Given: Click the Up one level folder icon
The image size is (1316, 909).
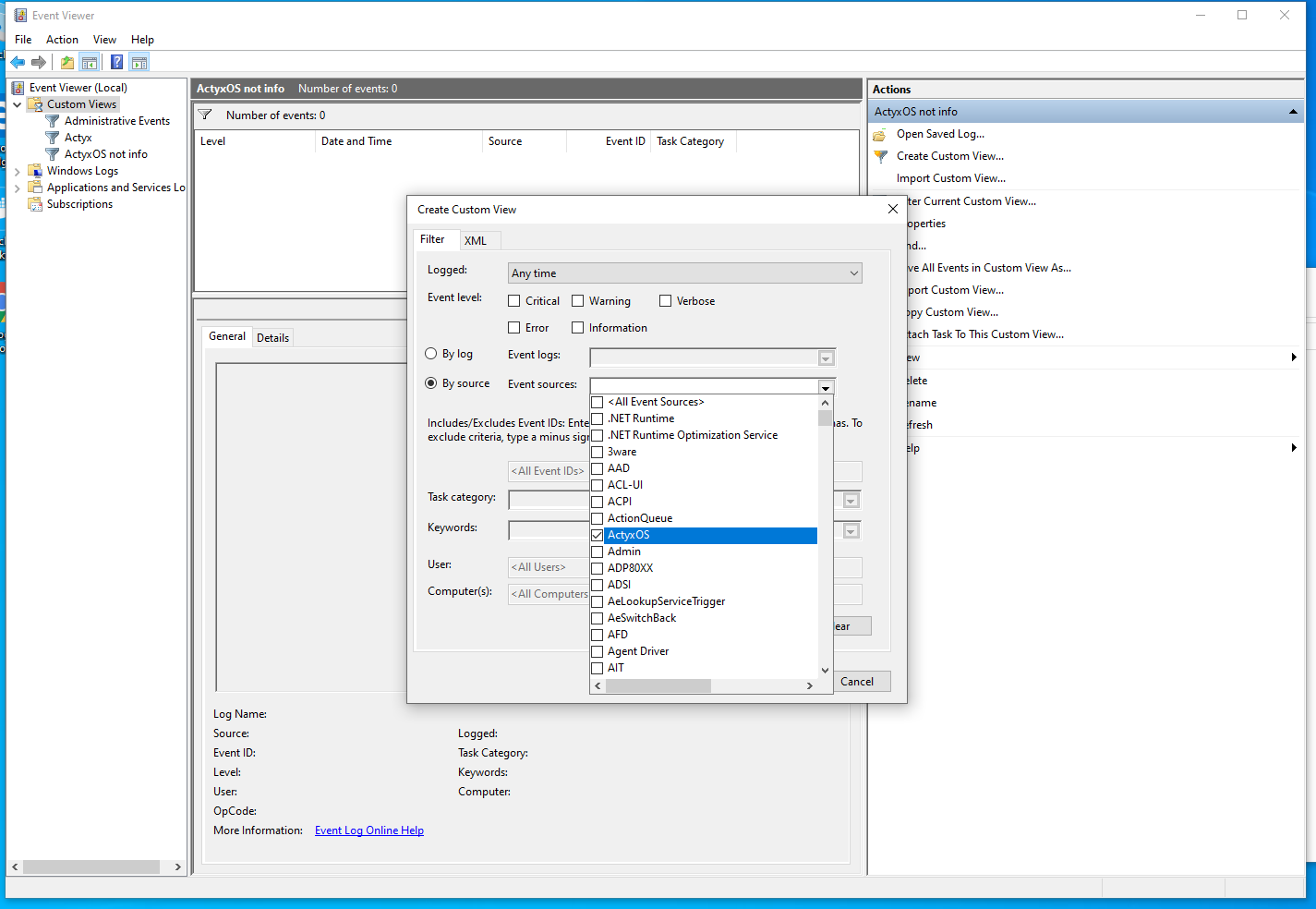Looking at the screenshot, I should 67,63.
